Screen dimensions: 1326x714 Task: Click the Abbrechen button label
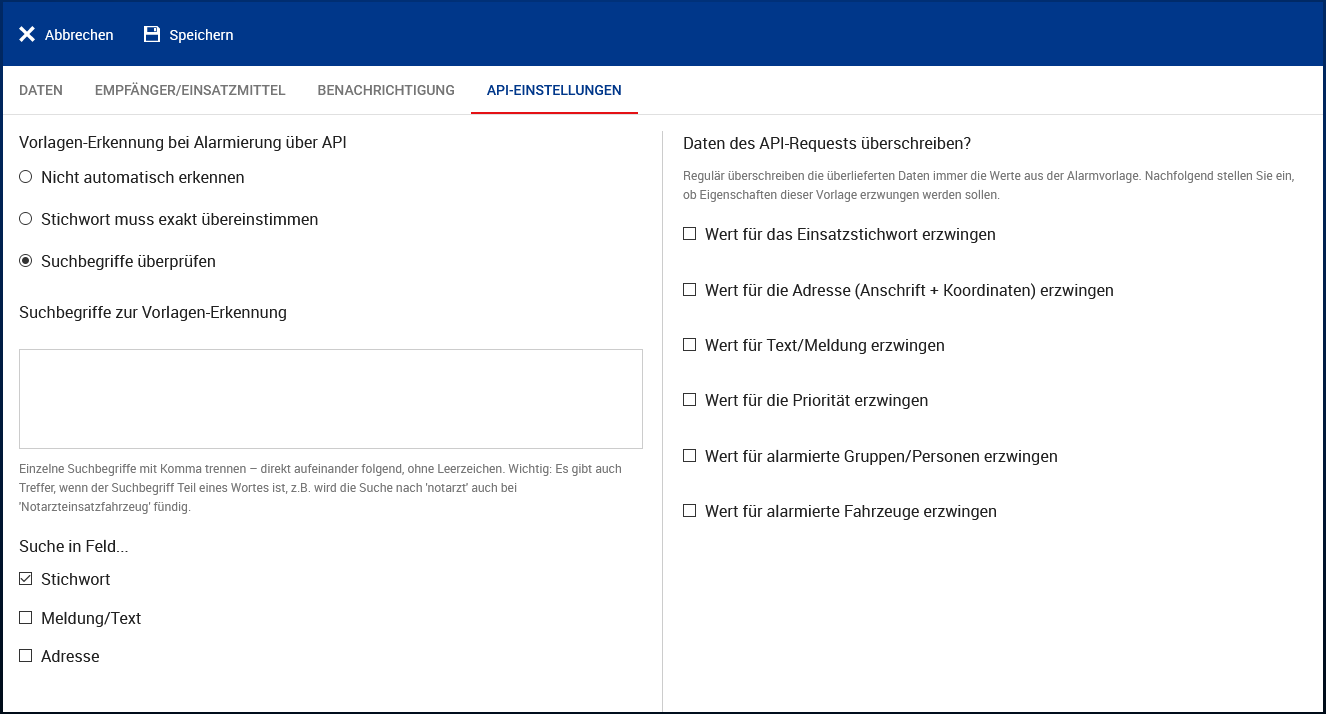pos(79,35)
